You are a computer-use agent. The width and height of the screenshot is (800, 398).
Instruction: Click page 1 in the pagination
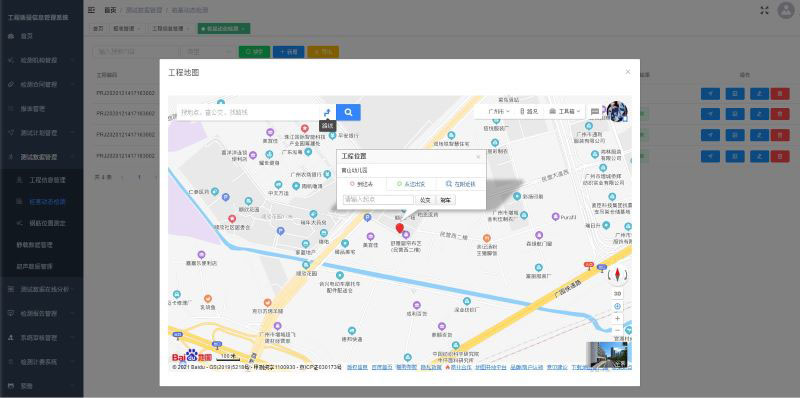[x=139, y=177]
